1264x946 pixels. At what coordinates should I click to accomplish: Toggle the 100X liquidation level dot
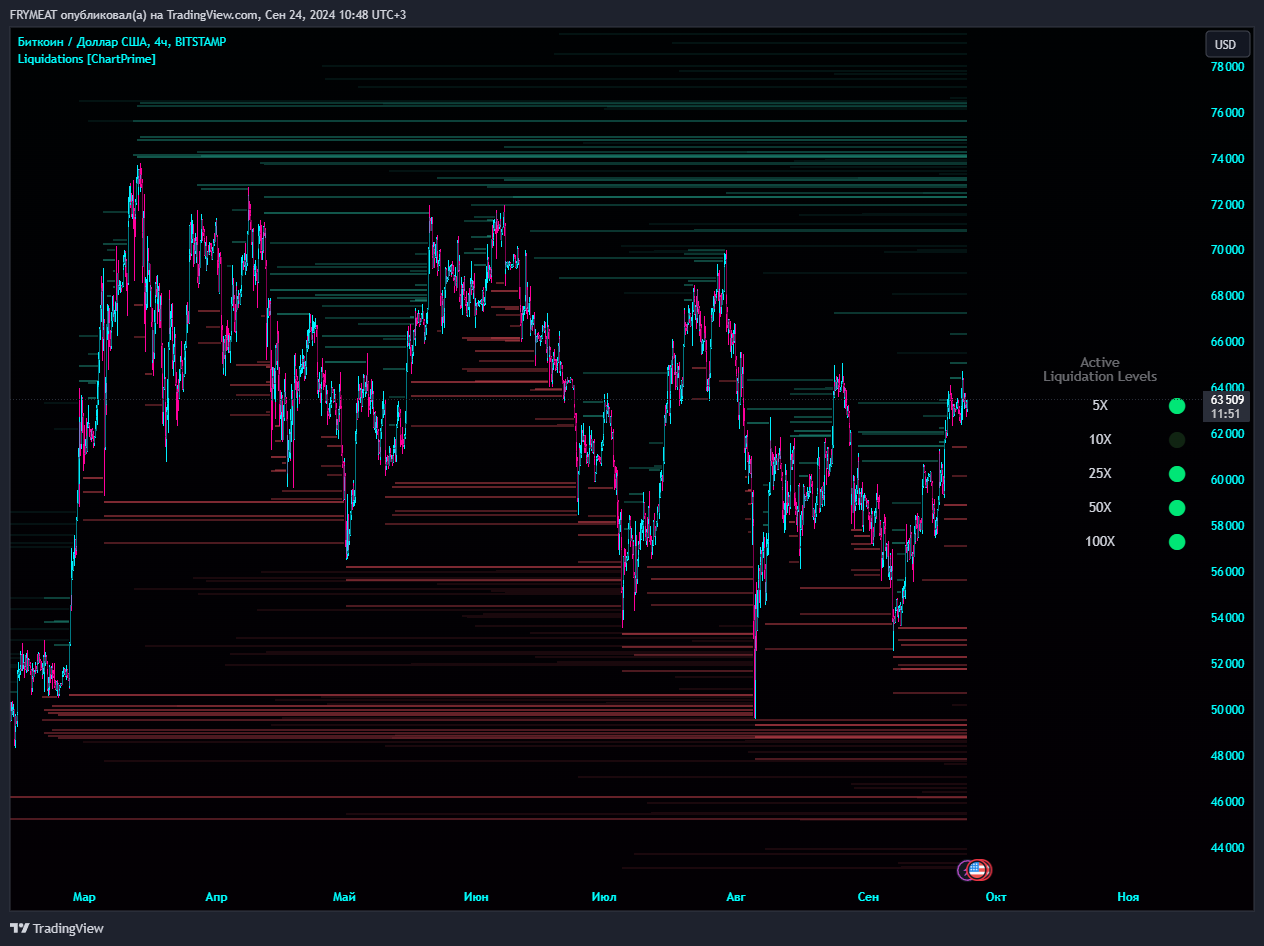1177,541
